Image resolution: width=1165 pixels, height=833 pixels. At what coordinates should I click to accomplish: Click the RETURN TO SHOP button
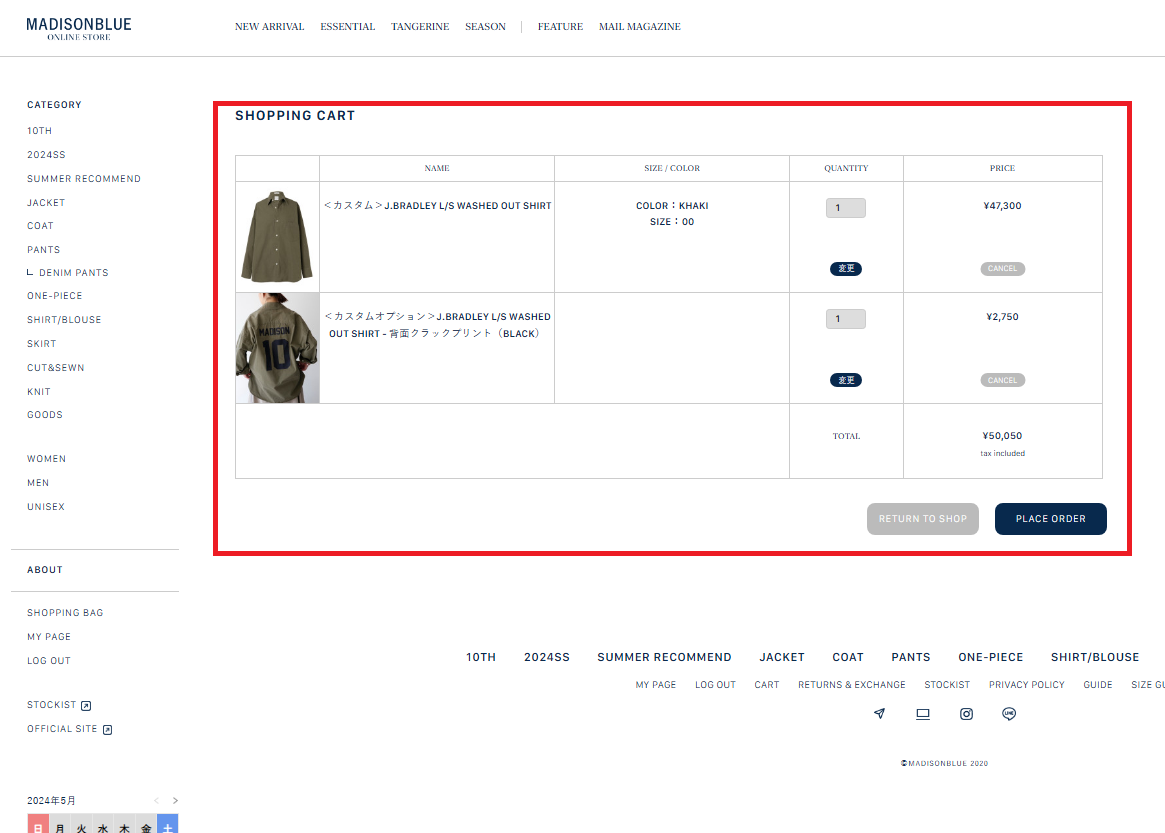pos(923,519)
